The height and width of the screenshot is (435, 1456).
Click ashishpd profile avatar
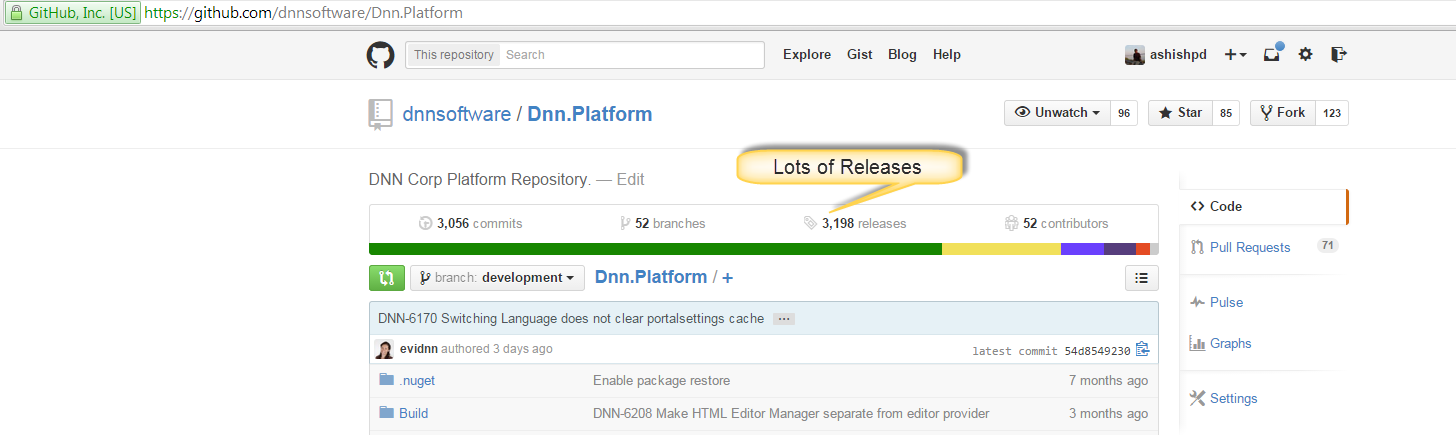1135,55
